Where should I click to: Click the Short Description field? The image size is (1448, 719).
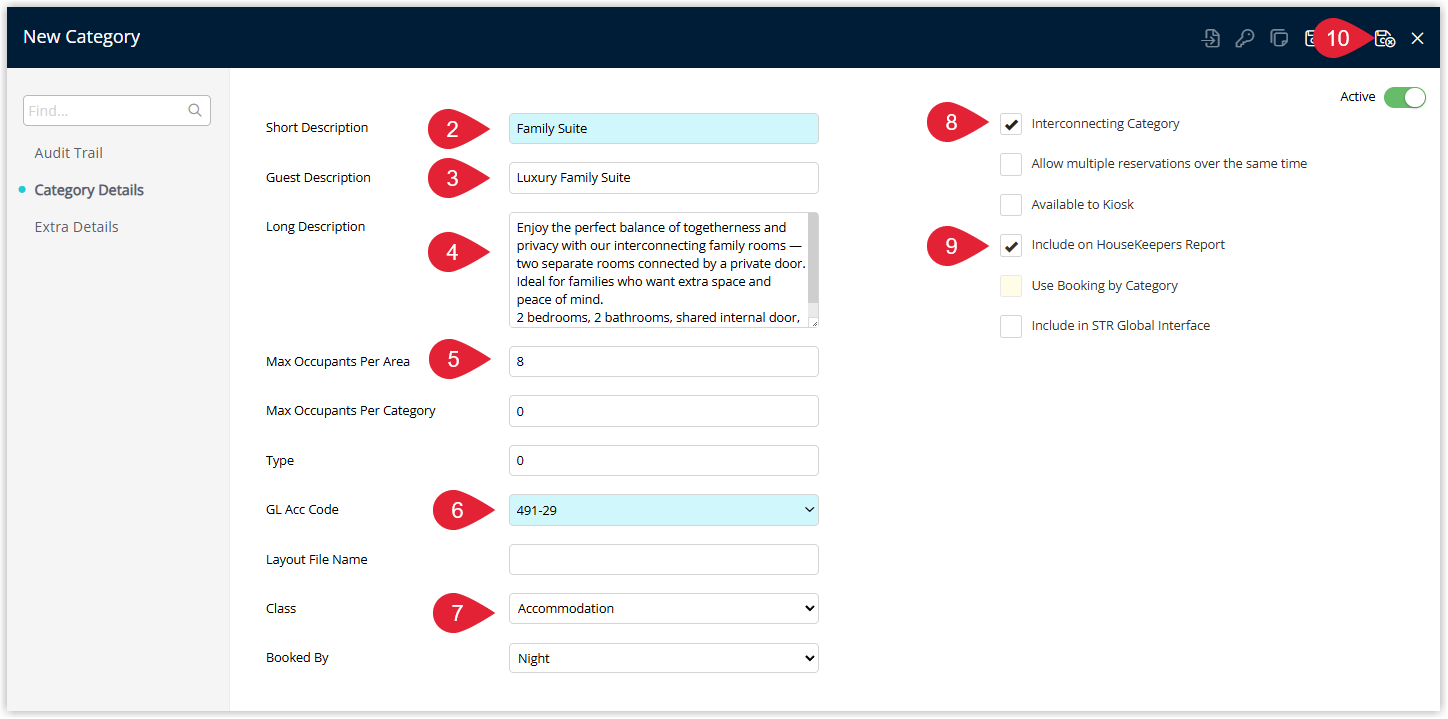[x=664, y=128]
